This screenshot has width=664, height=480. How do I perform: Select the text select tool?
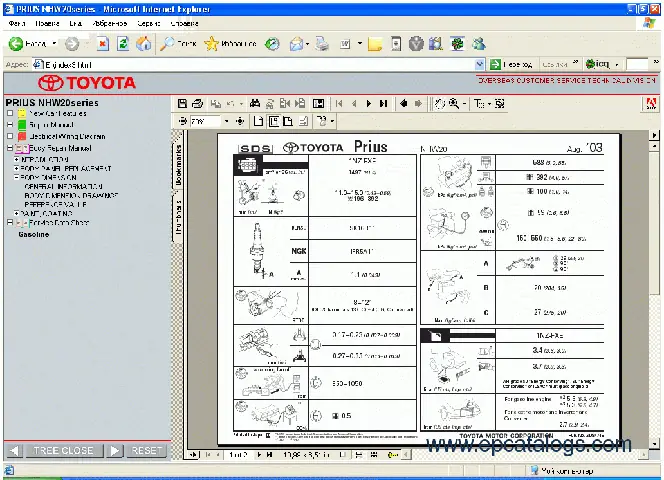pyautogui.click(x=479, y=103)
